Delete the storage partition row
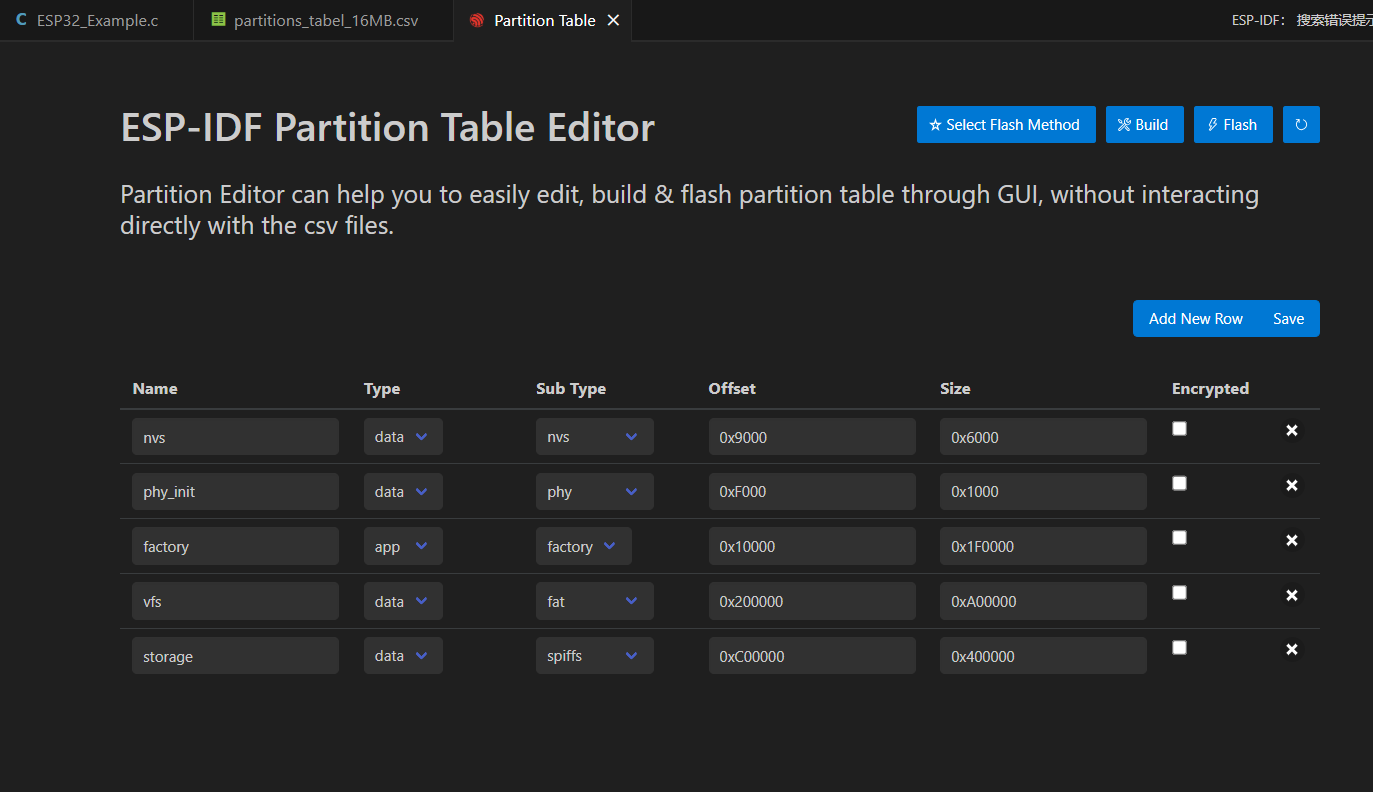 pyautogui.click(x=1292, y=650)
